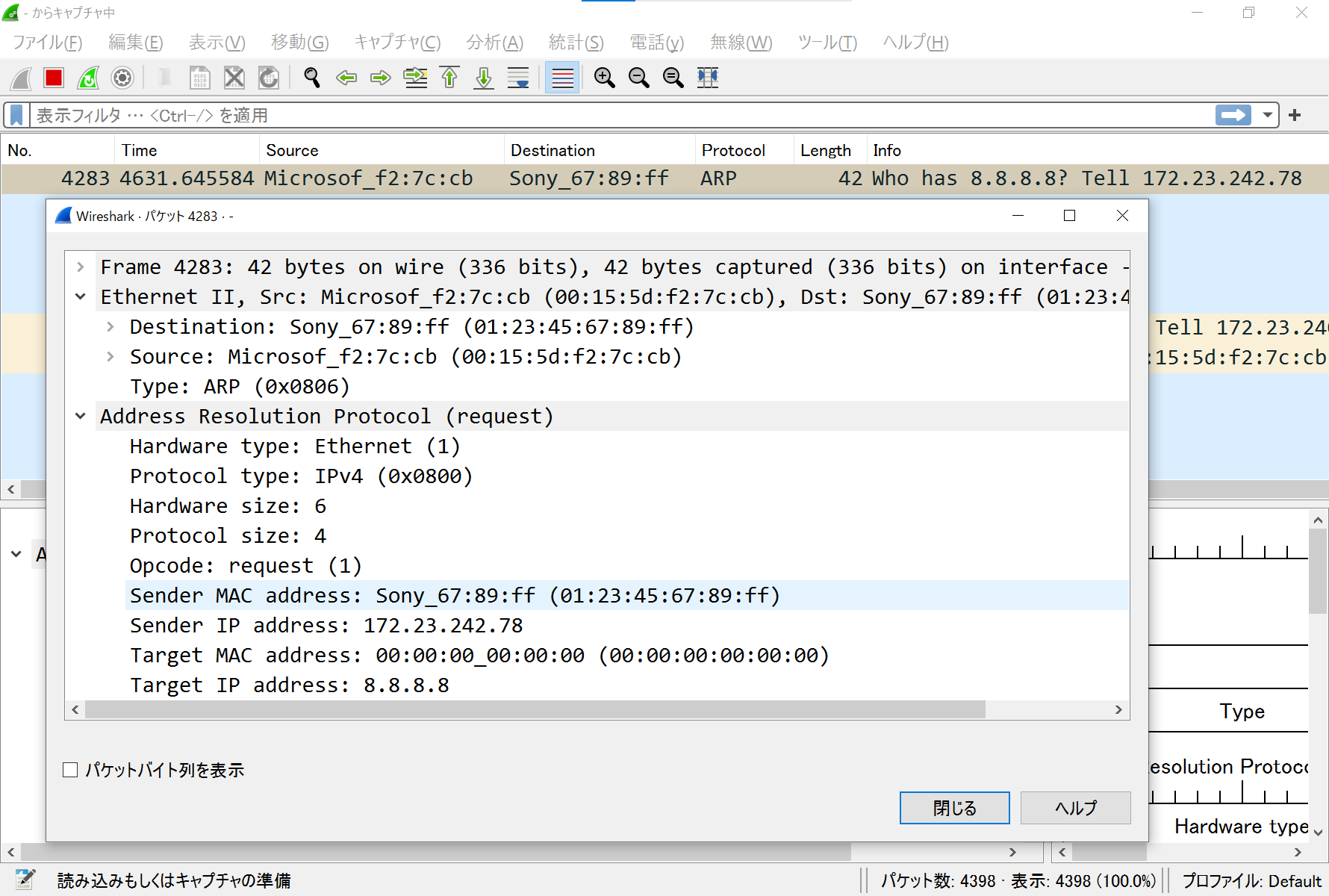Viewport: 1329px width, 896px height.
Task: Click the ヘルプ button in packet dialog
Action: click(1075, 808)
